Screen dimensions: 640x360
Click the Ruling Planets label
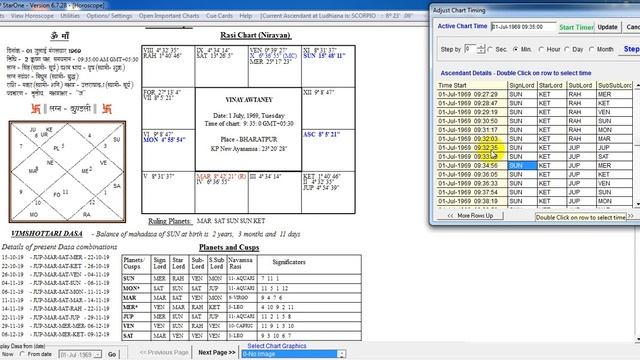pos(169,221)
